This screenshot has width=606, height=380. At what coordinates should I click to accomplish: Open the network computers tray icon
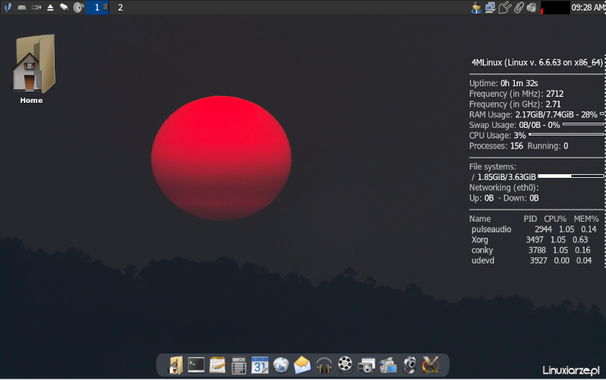(x=490, y=7)
